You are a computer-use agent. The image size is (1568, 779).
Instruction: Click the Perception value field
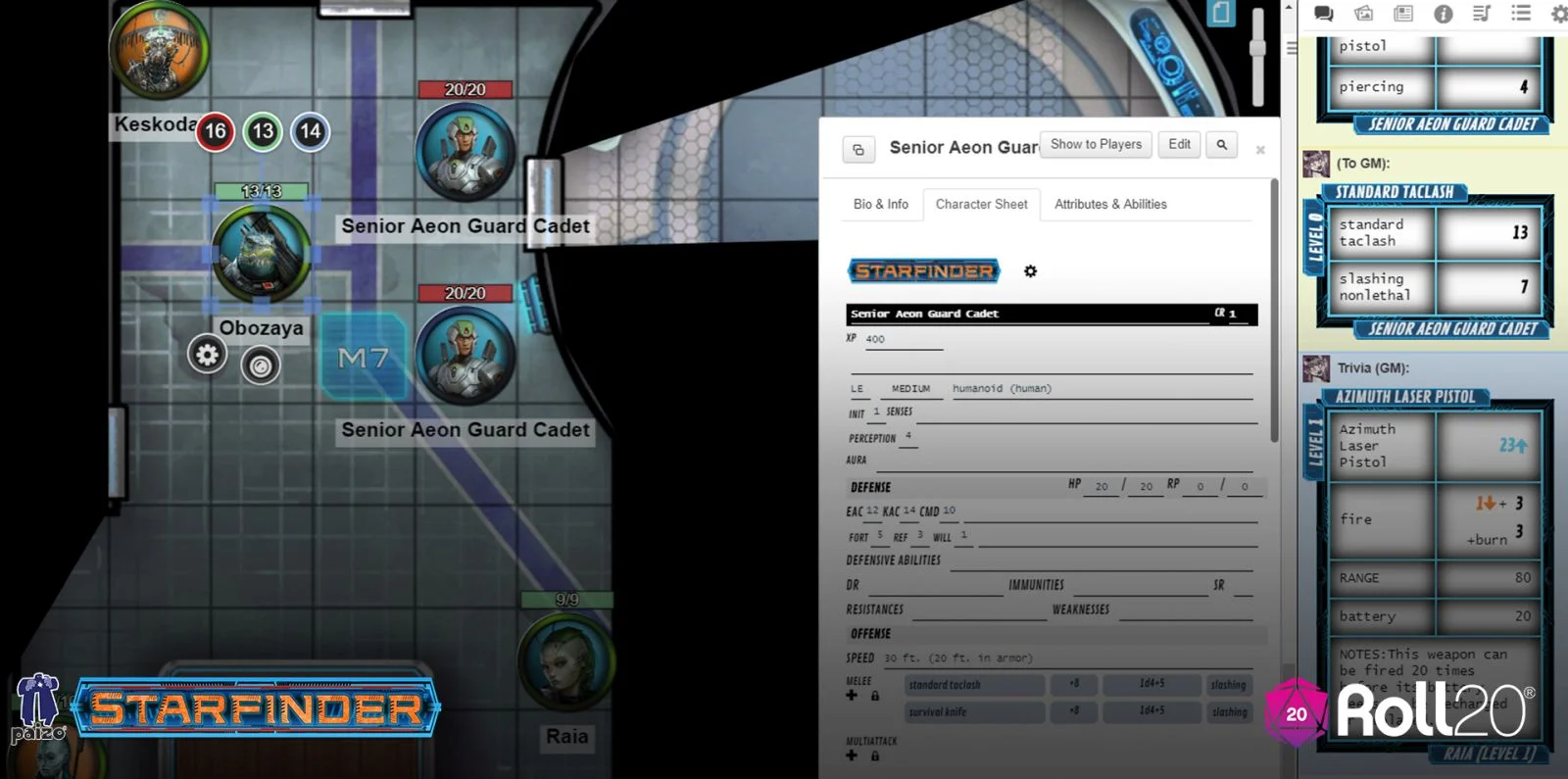click(x=908, y=436)
